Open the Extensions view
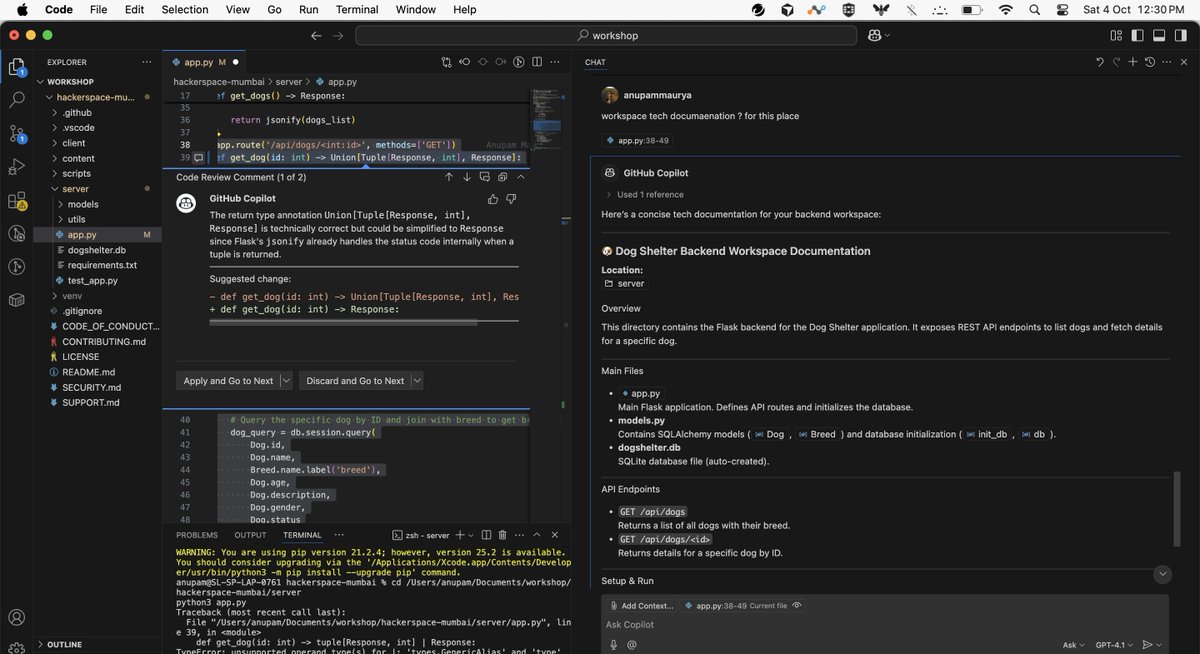This screenshot has width=1200, height=654. pyautogui.click(x=16, y=199)
